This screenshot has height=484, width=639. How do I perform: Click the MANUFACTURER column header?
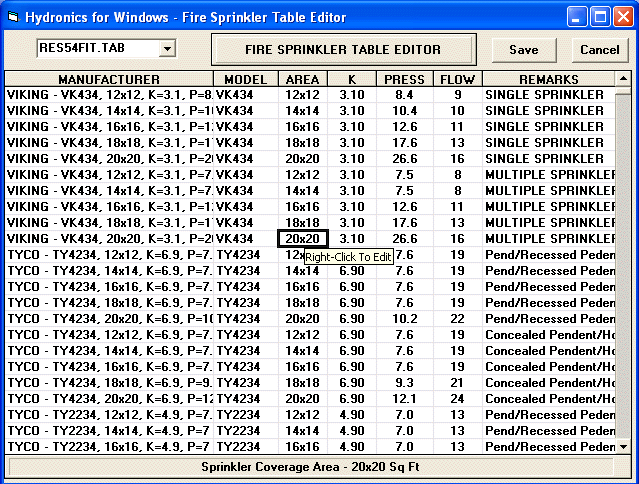click(109, 79)
